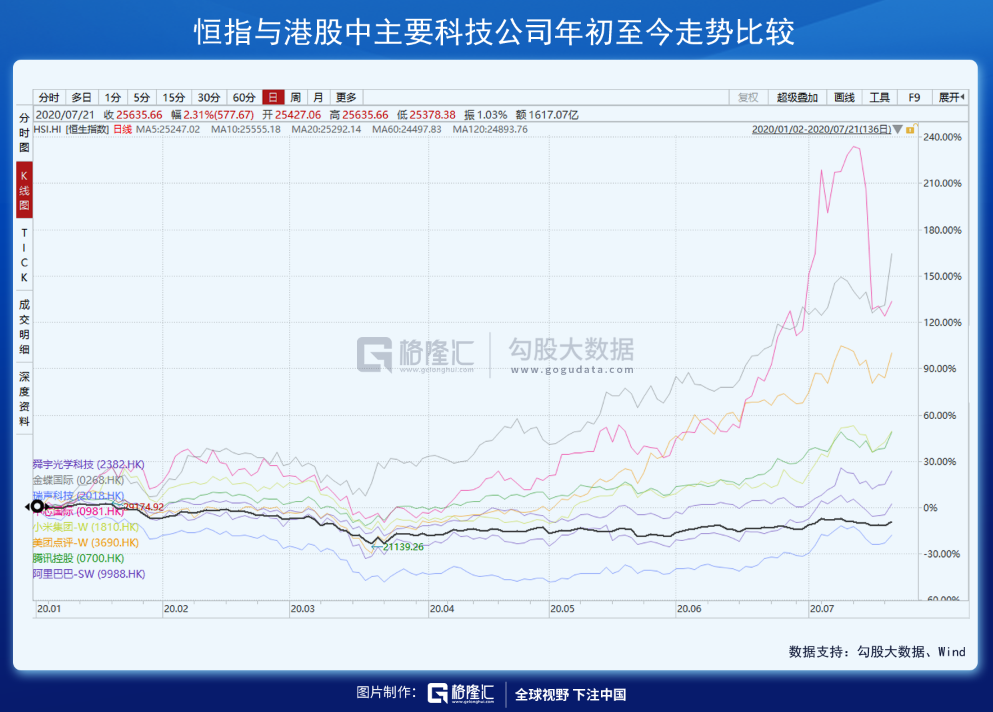Click the F9 button
Screen dimensions: 993x712
(x=914, y=97)
